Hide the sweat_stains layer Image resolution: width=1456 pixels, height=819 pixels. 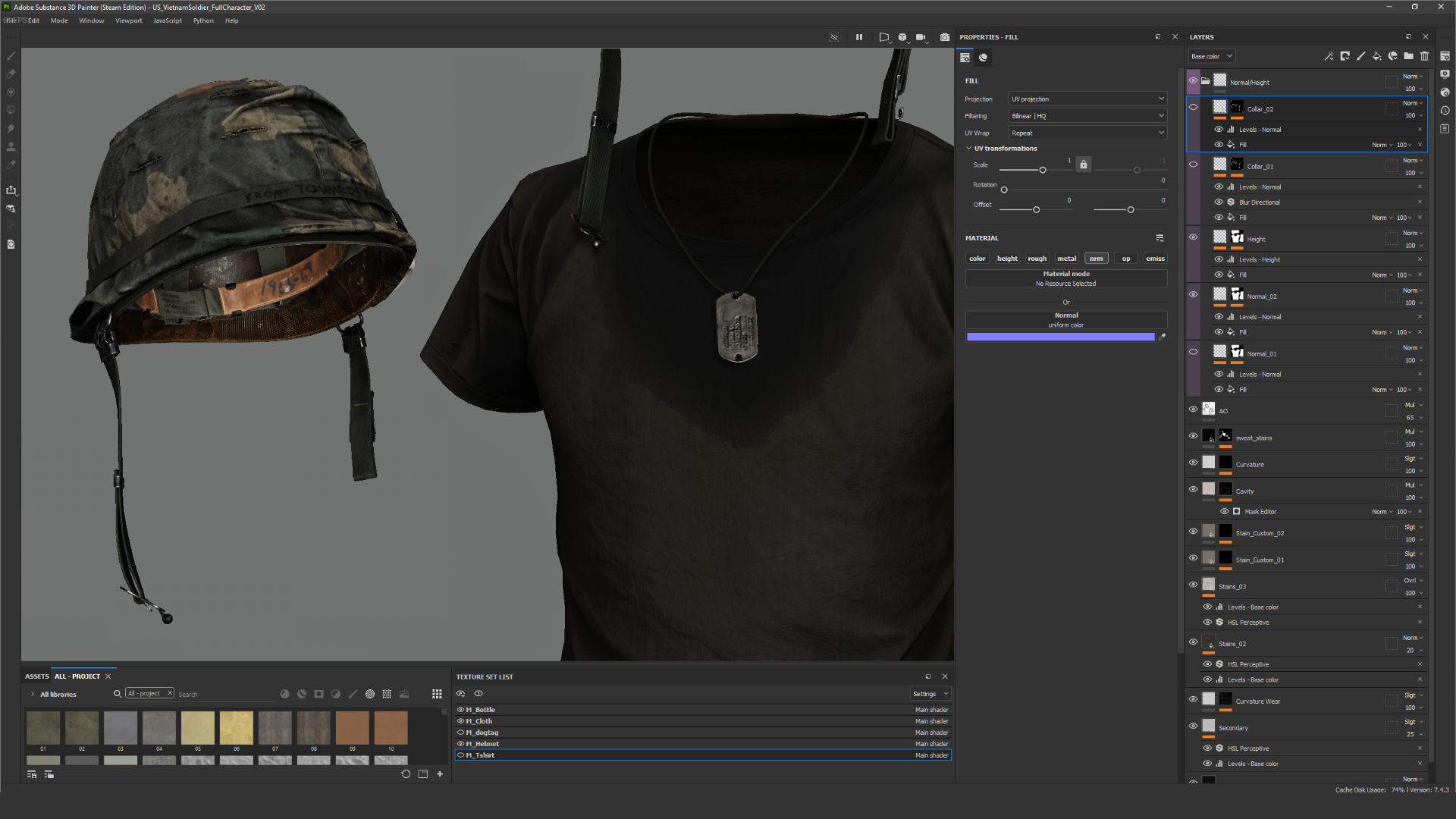[x=1193, y=436]
